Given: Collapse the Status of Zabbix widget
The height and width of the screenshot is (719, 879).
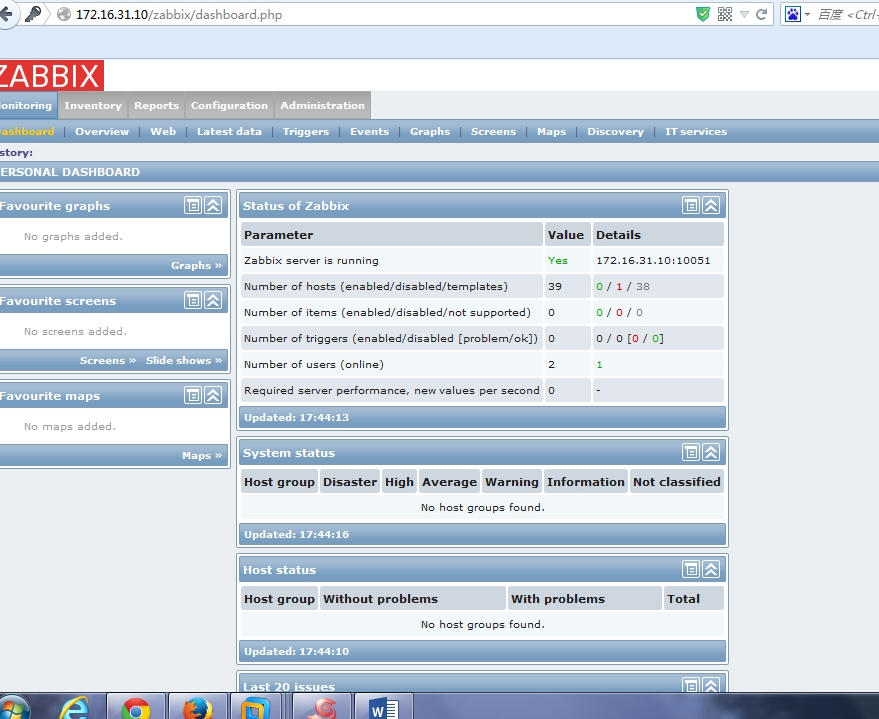Looking at the screenshot, I should [711, 206].
